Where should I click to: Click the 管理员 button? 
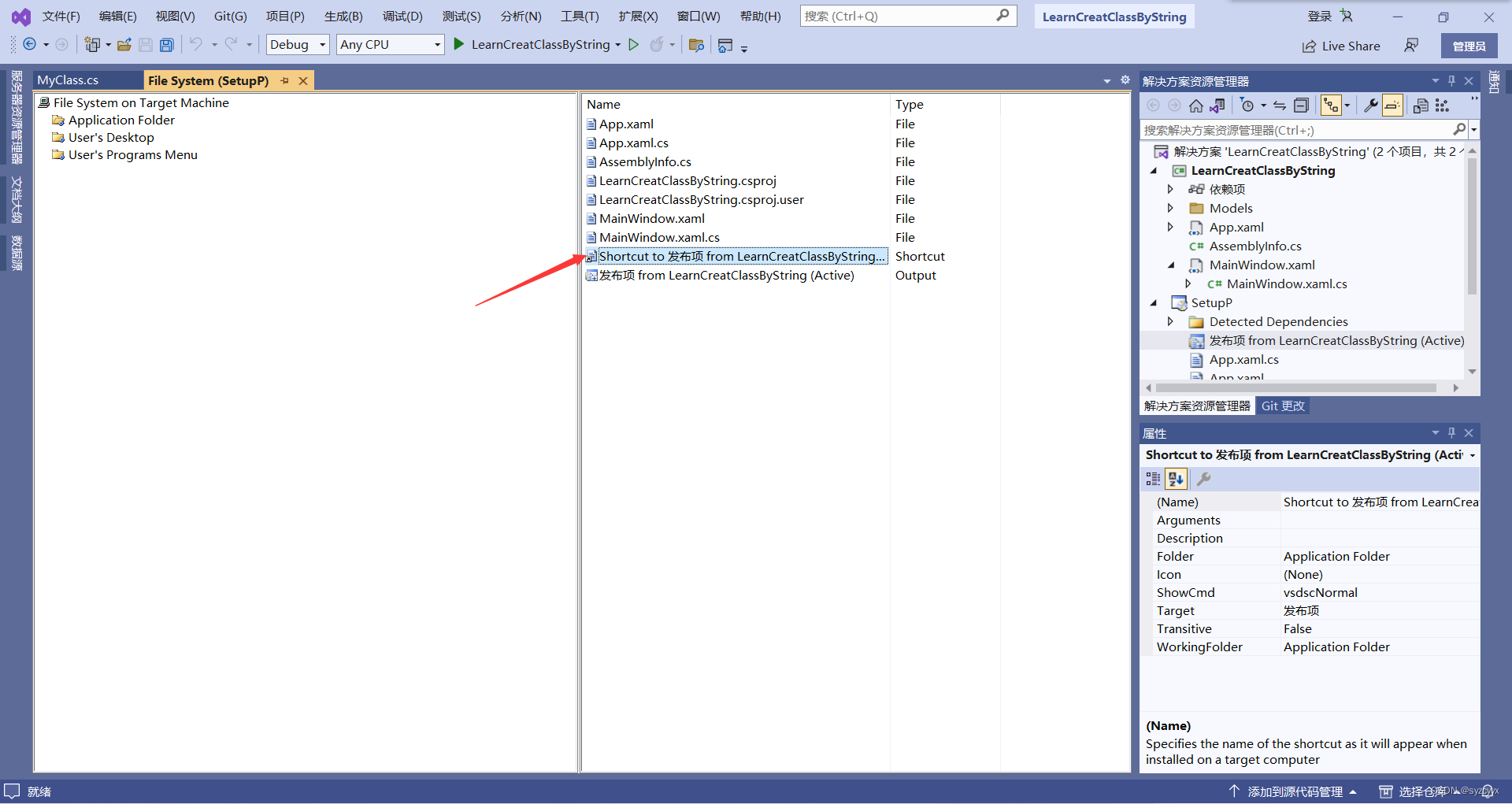click(x=1469, y=45)
